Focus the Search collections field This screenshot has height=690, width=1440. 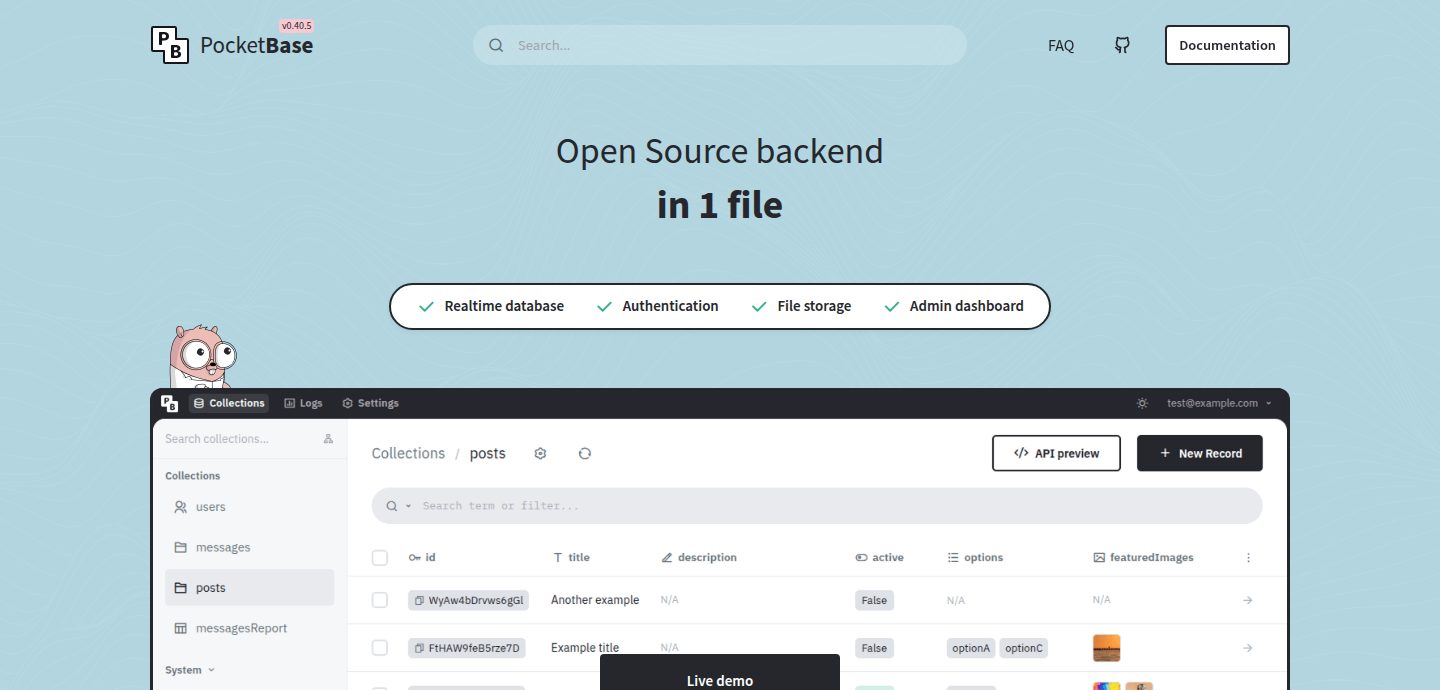pos(240,439)
